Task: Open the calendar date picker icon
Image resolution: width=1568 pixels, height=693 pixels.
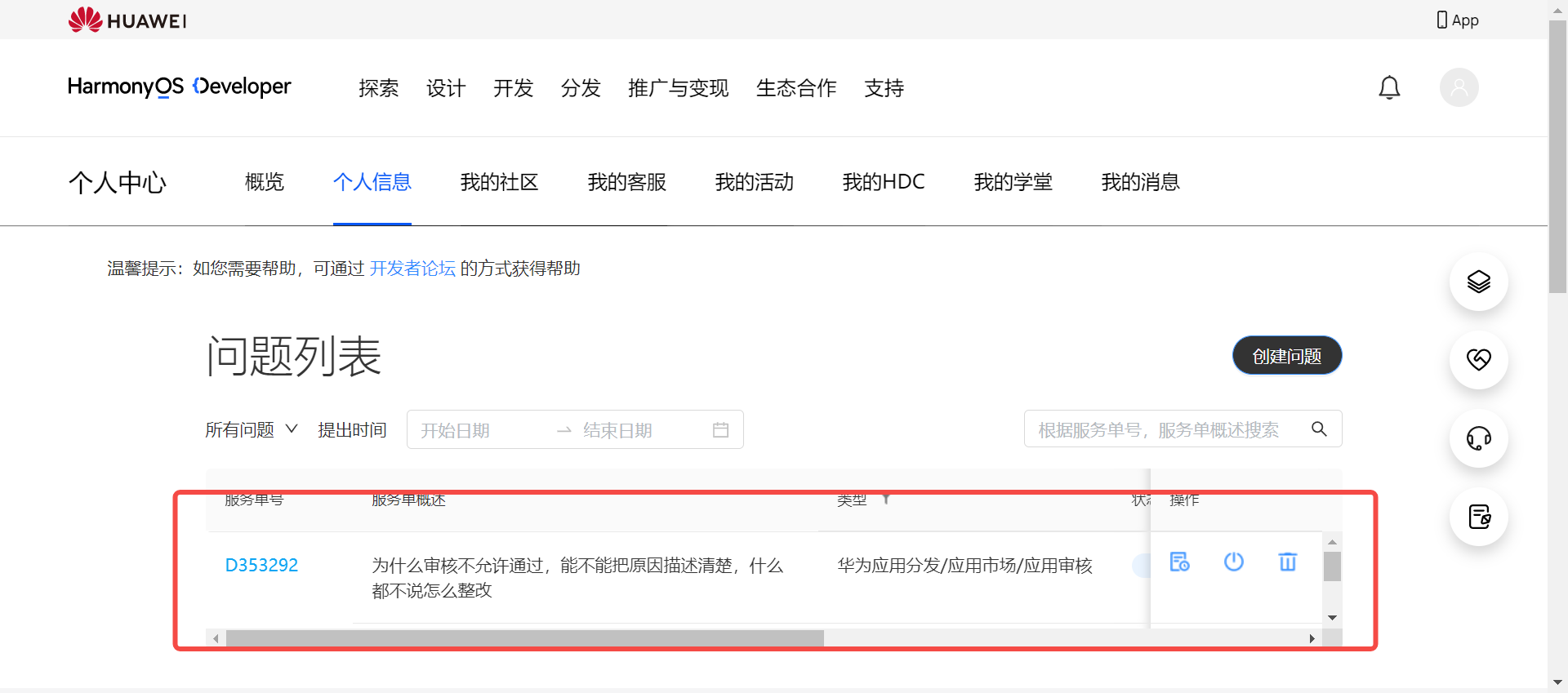Action: (x=720, y=429)
